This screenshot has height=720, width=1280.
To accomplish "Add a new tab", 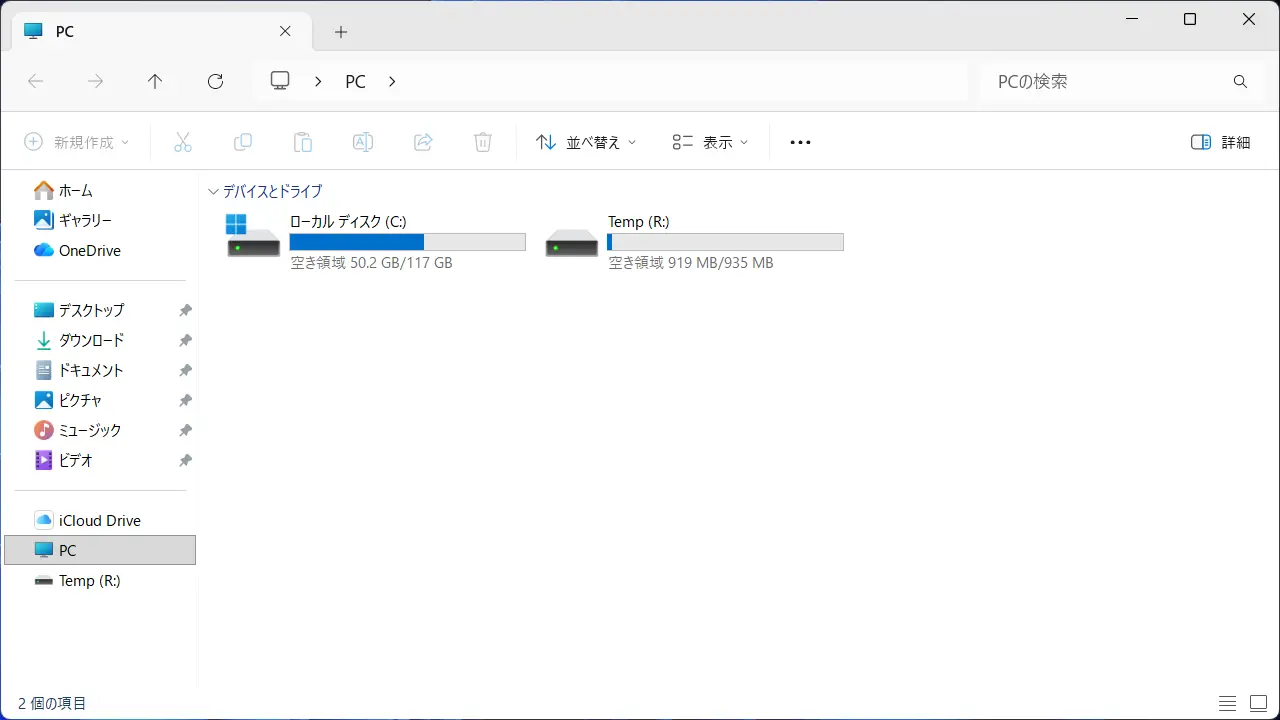I will point(340,32).
